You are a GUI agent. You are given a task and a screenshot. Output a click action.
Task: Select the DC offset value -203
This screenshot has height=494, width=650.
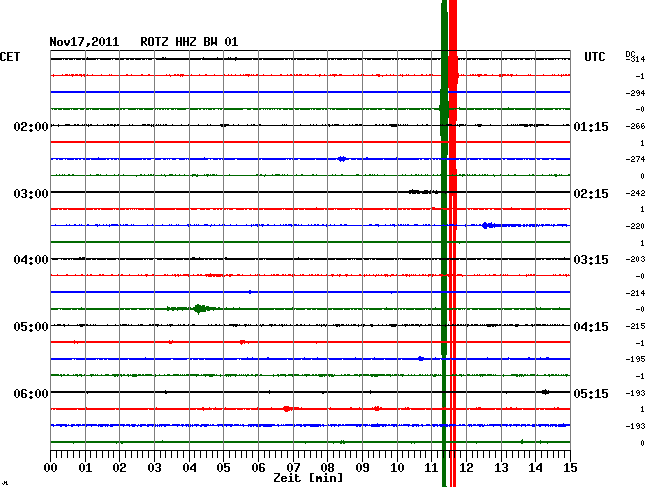pos(635,259)
